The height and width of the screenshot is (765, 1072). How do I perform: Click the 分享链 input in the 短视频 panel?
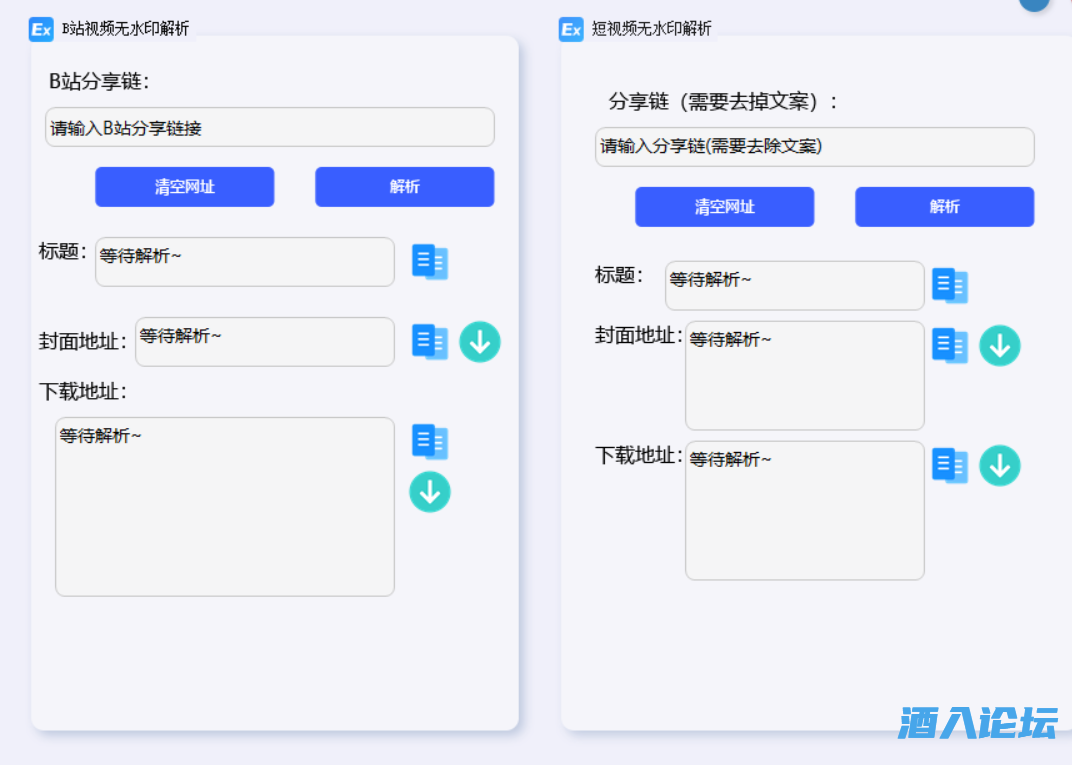[x=814, y=147]
